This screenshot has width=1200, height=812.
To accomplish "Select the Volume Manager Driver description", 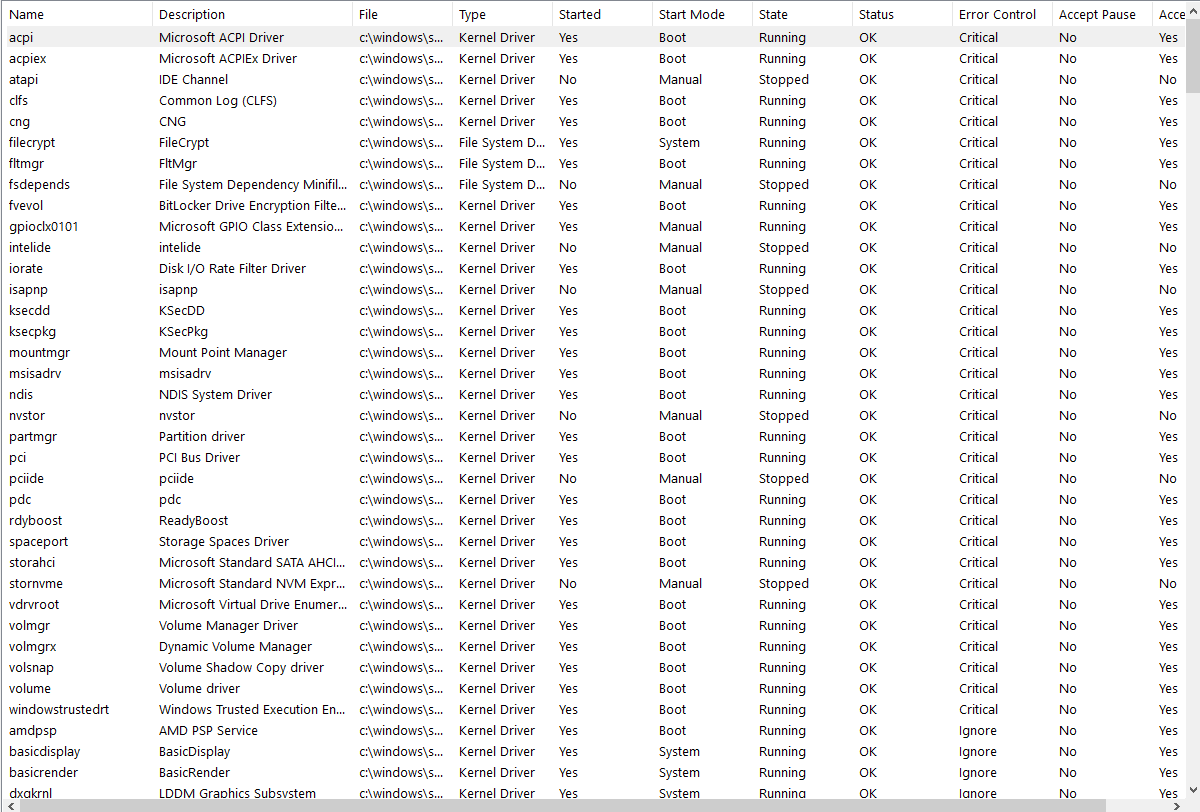I will tap(229, 625).
